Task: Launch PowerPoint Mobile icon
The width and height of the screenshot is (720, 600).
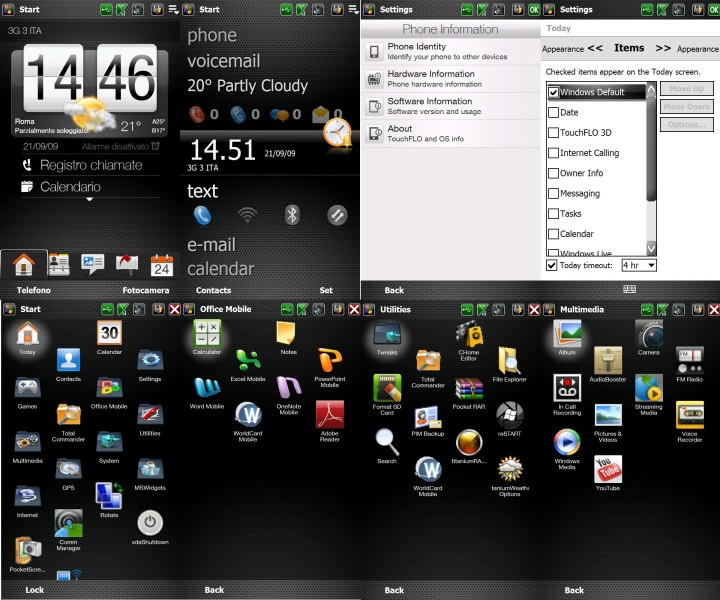Action: click(x=329, y=360)
